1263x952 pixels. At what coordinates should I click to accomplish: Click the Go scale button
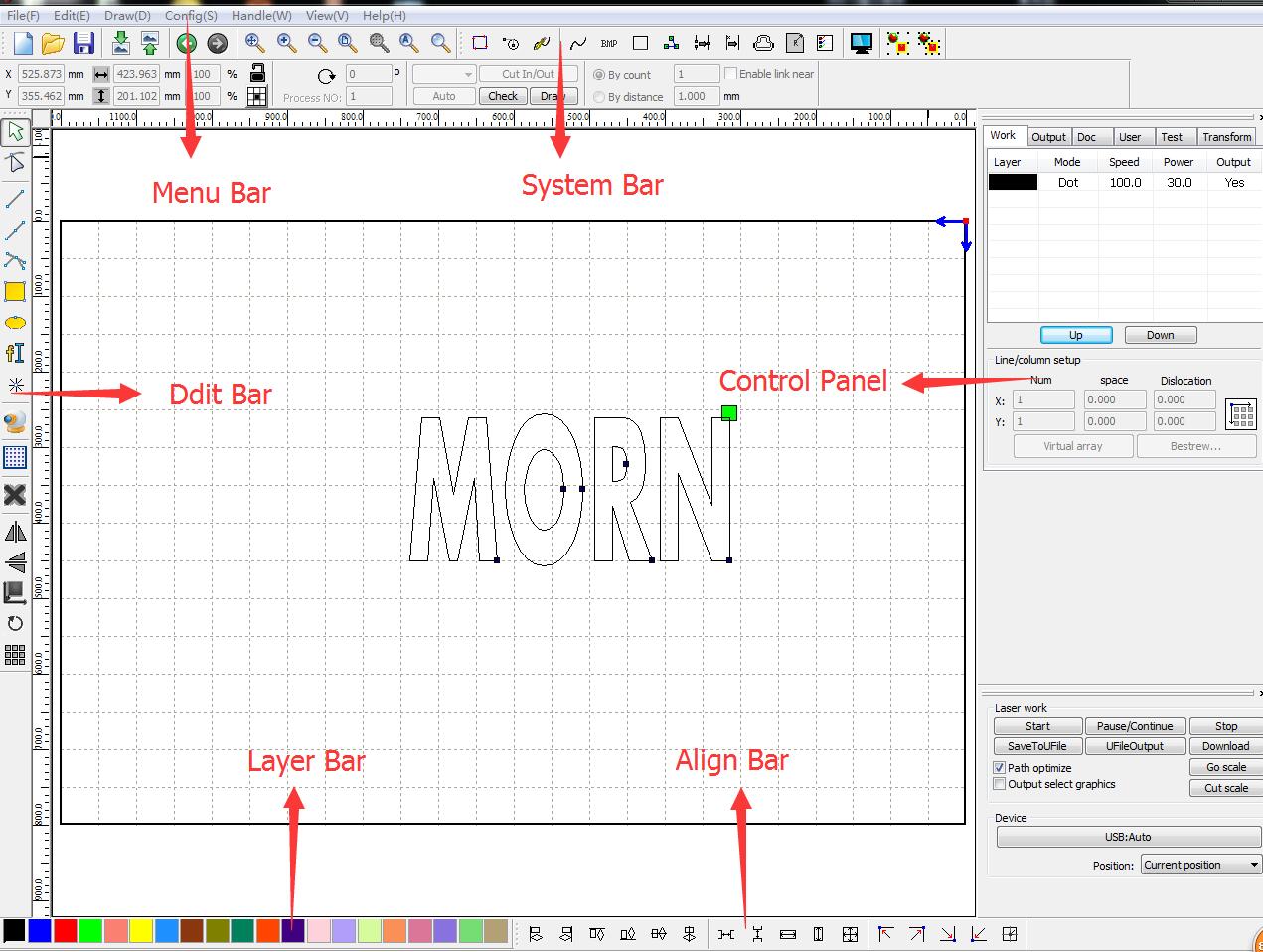1226,767
